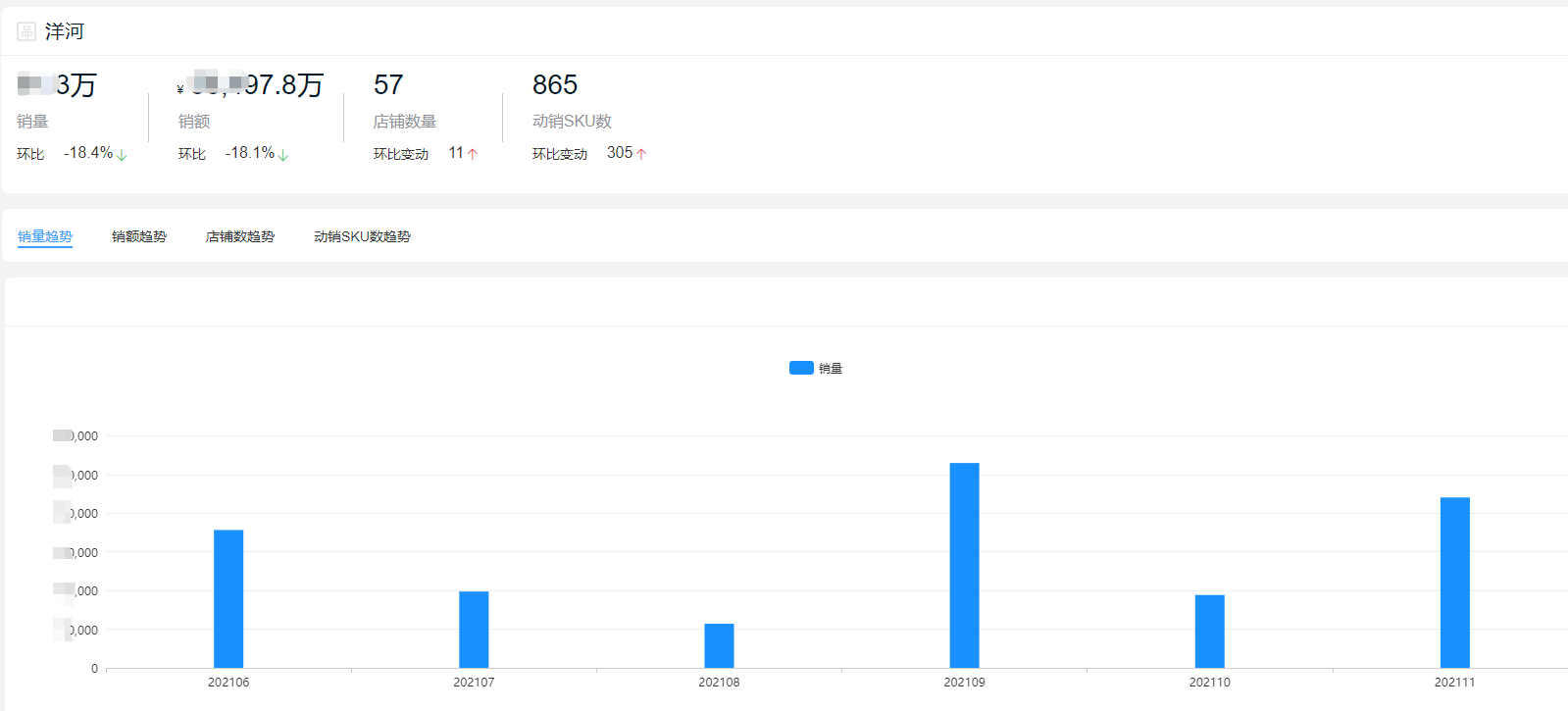Toggle the blue 销量 legend swatch
1568x711 pixels.
[x=801, y=368]
